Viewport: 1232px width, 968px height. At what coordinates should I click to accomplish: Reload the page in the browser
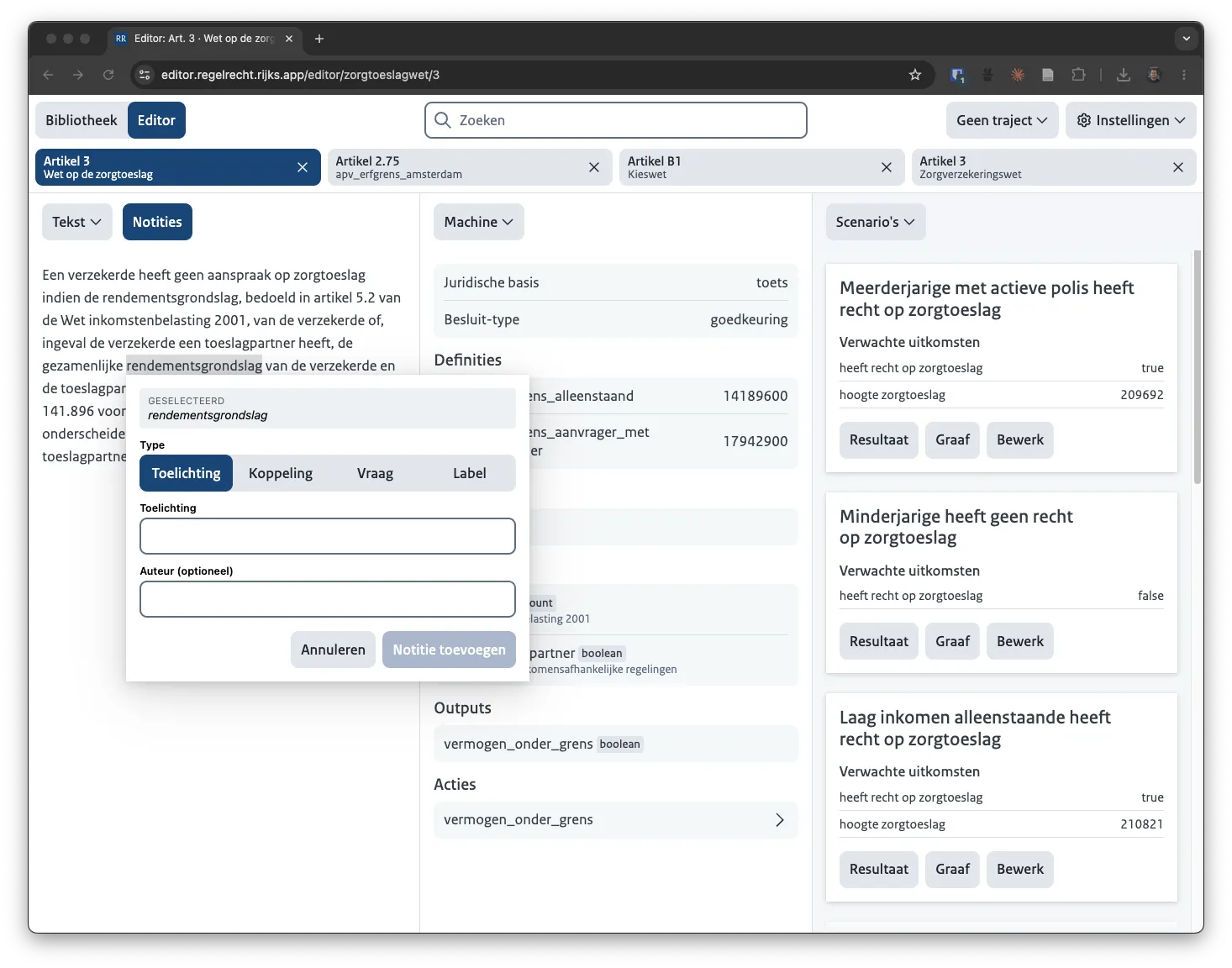108,75
